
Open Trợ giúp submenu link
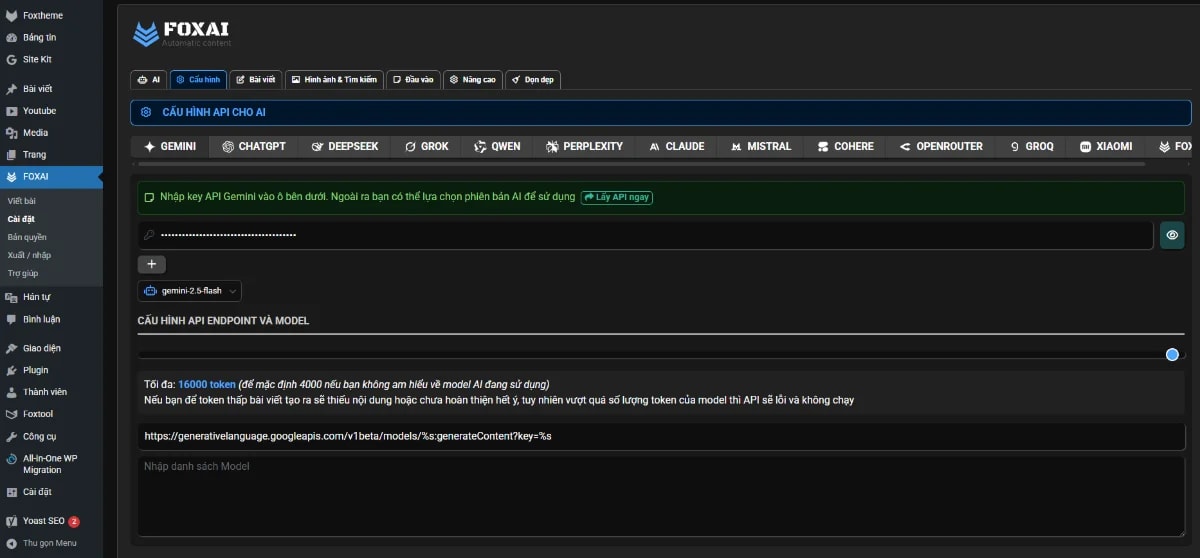(23, 273)
